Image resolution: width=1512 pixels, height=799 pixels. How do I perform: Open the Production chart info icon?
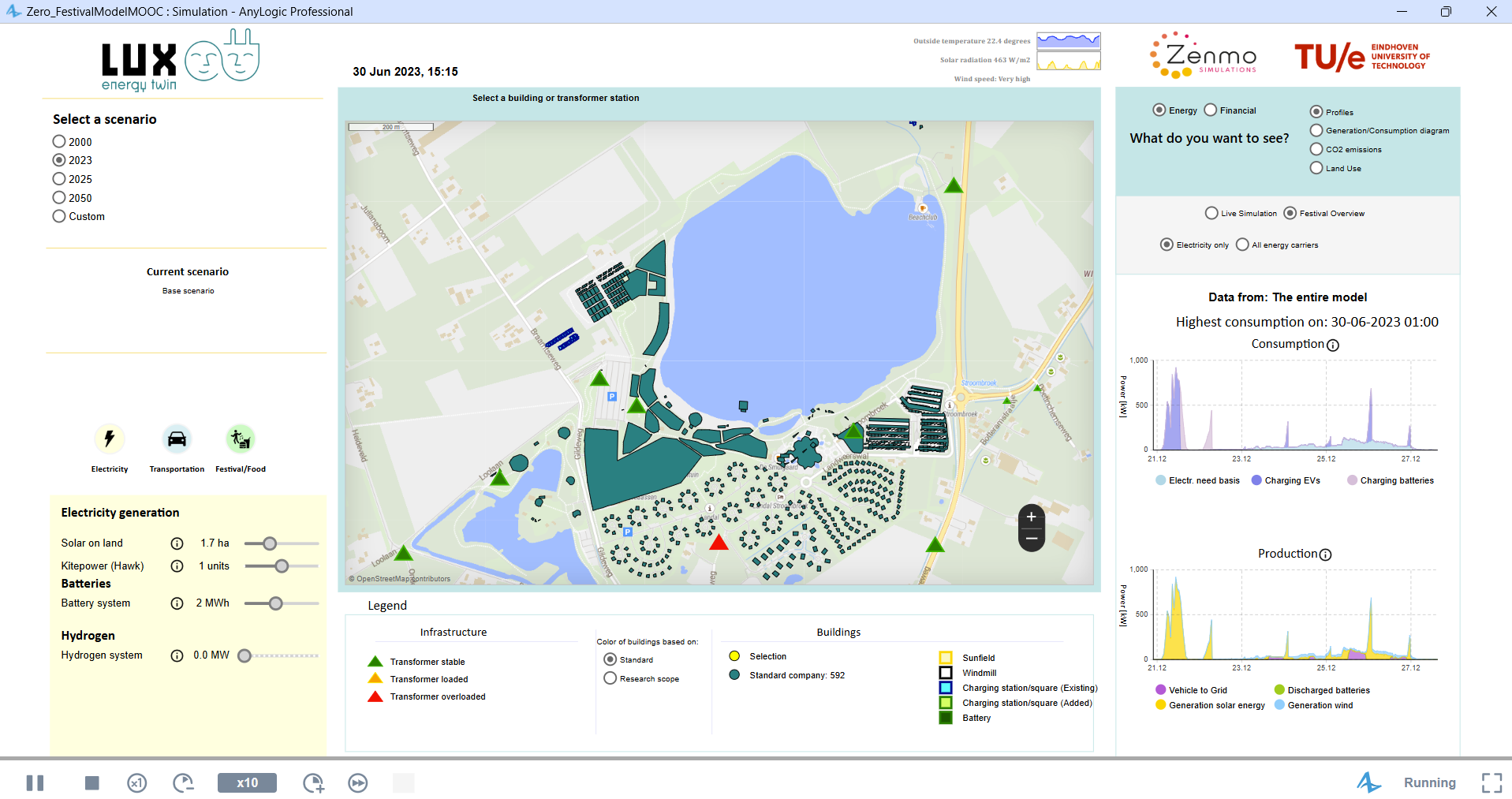point(1326,554)
